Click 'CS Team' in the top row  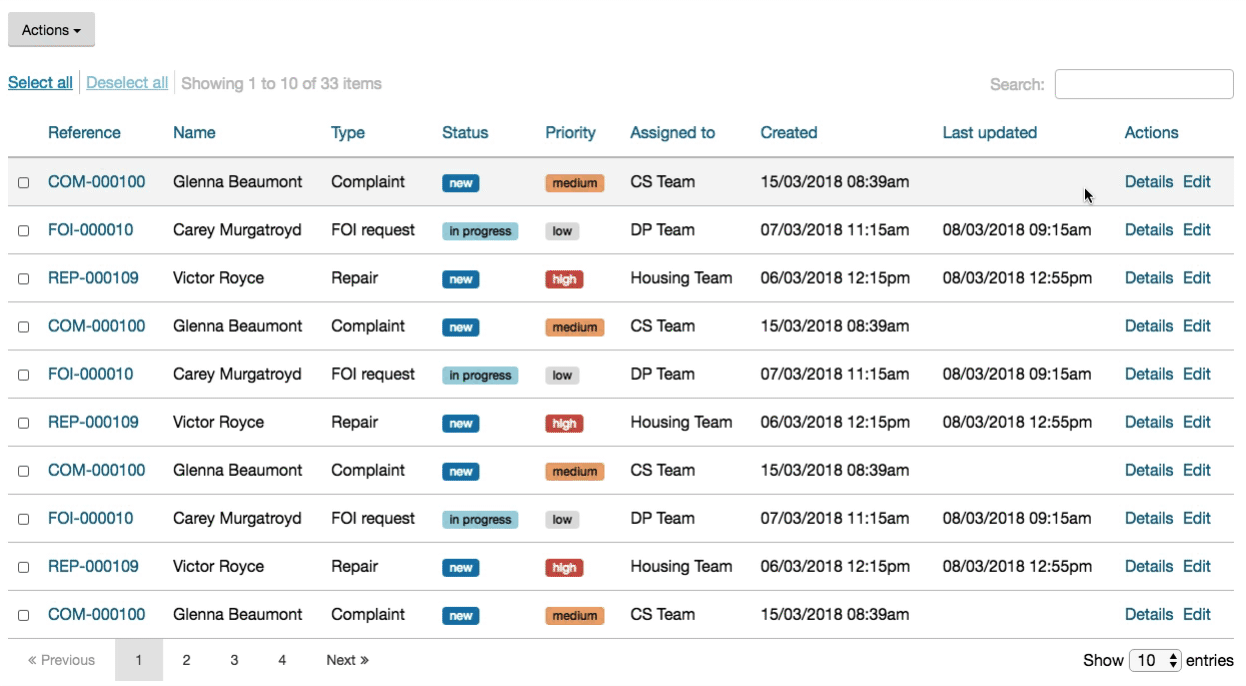click(x=662, y=182)
